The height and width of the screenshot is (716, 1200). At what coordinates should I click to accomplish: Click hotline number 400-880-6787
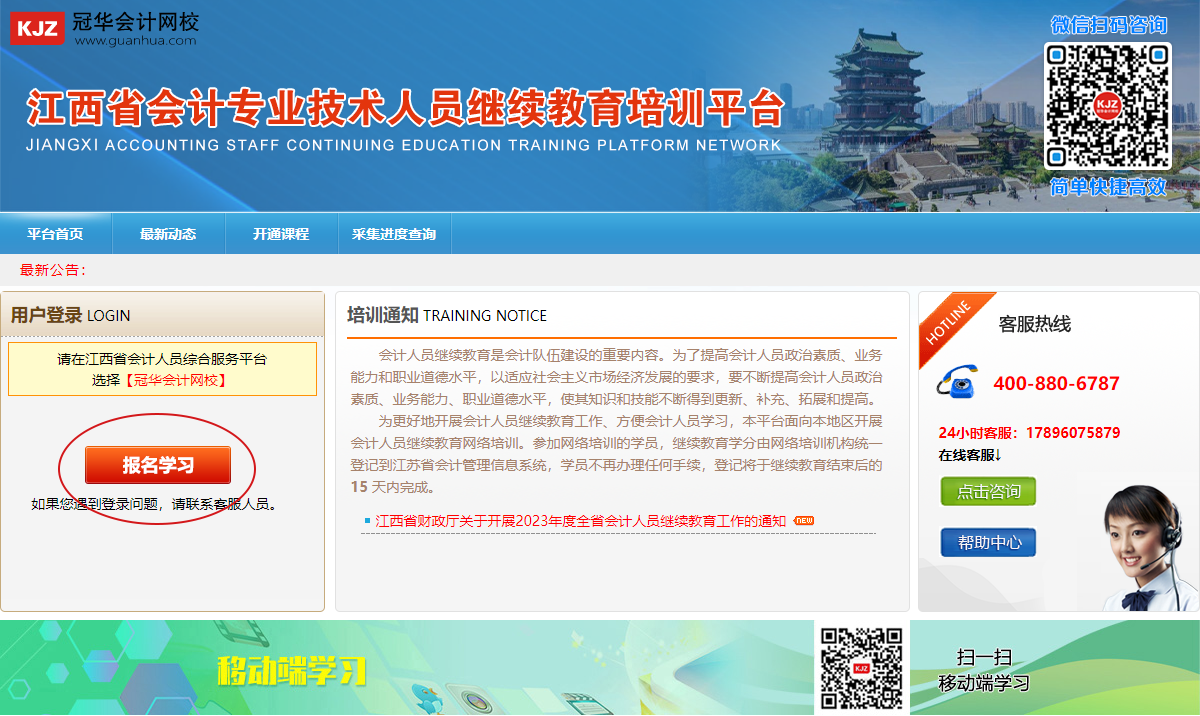coord(1056,384)
